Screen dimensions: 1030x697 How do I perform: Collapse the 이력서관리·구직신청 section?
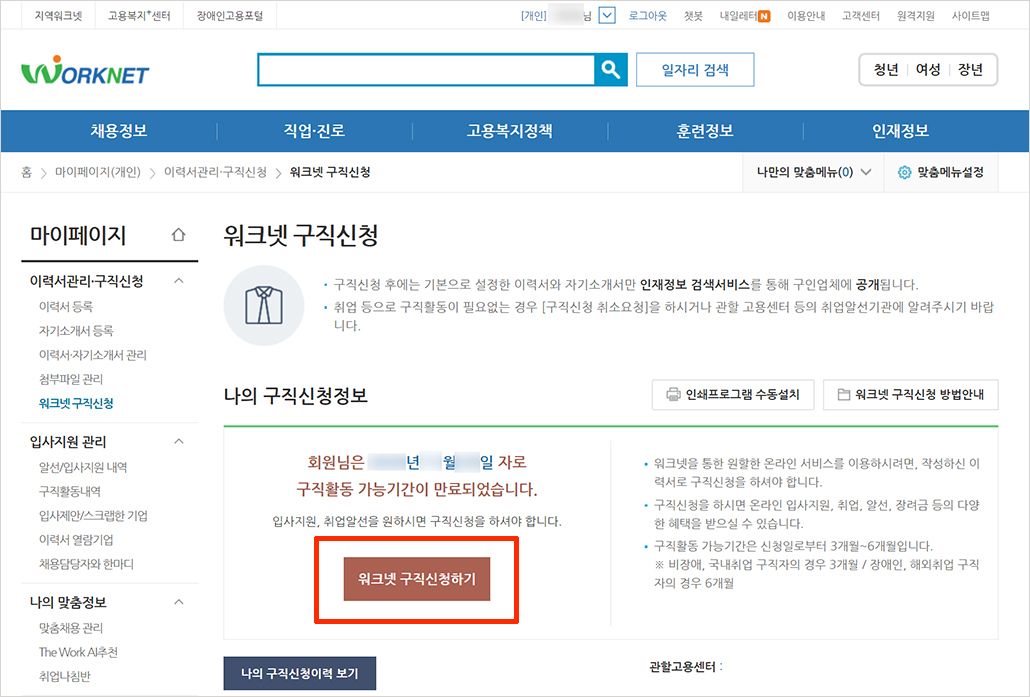tap(179, 281)
